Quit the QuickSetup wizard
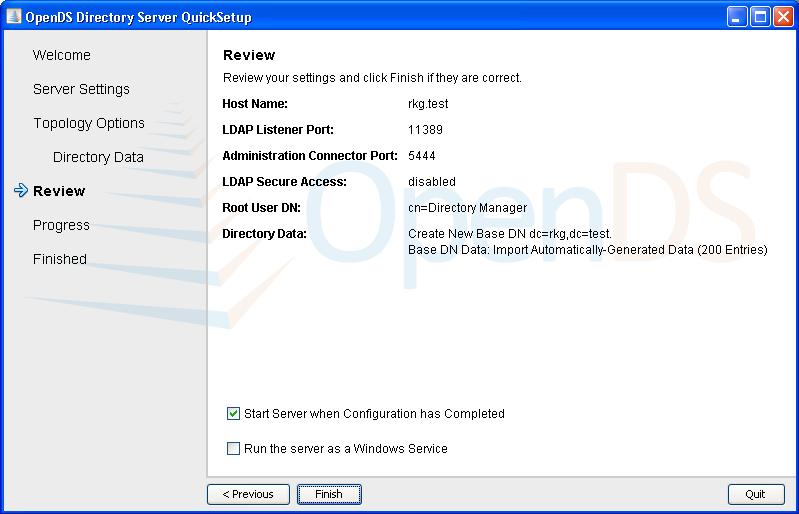Viewport: 799px width, 514px height. click(x=756, y=494)
